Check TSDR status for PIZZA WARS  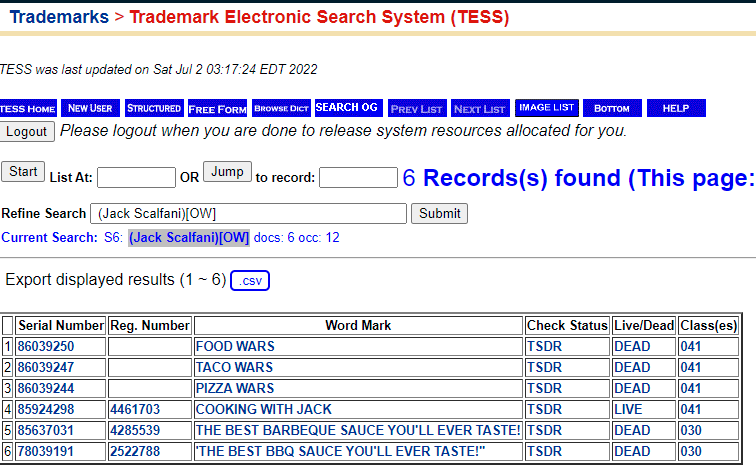point(545,388)
